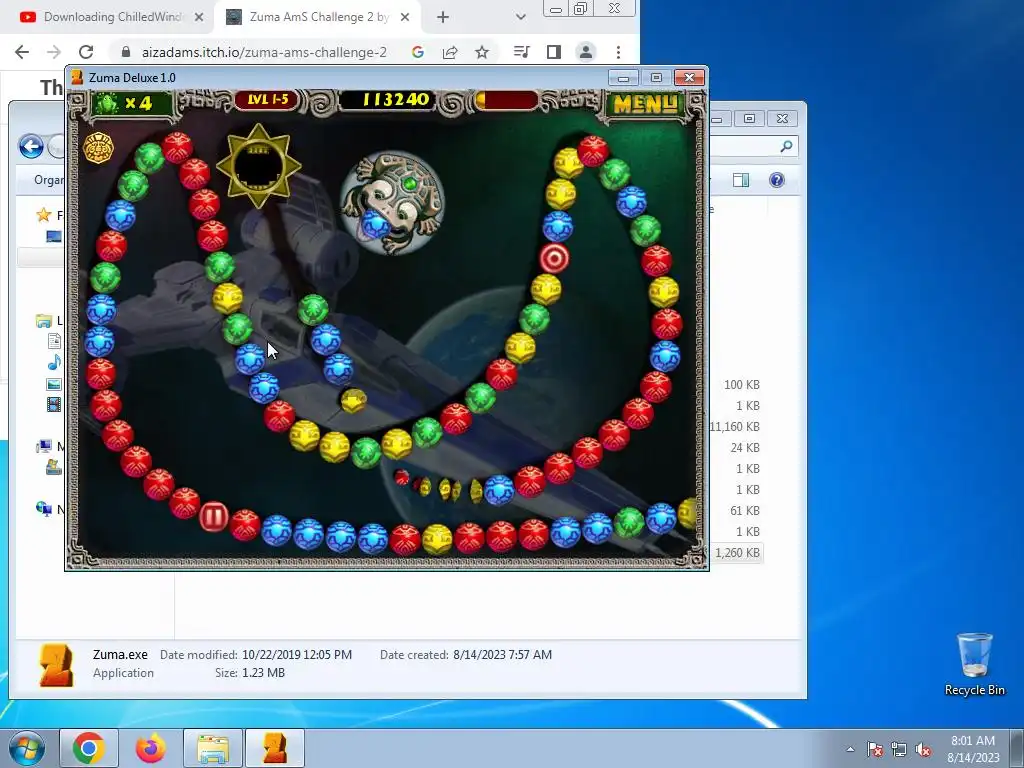The image size is (1024, 768).
Task: Close the Zuma AmS Challenge tab
Action: (x=405, y=17)
